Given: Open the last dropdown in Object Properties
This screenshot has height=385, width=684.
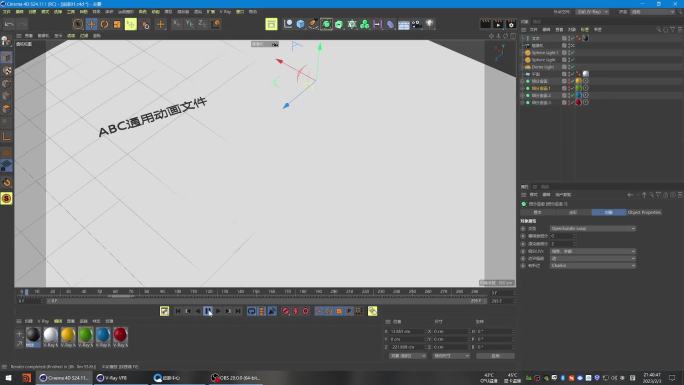Looking at the screenshot, I should tap(592, 266).
